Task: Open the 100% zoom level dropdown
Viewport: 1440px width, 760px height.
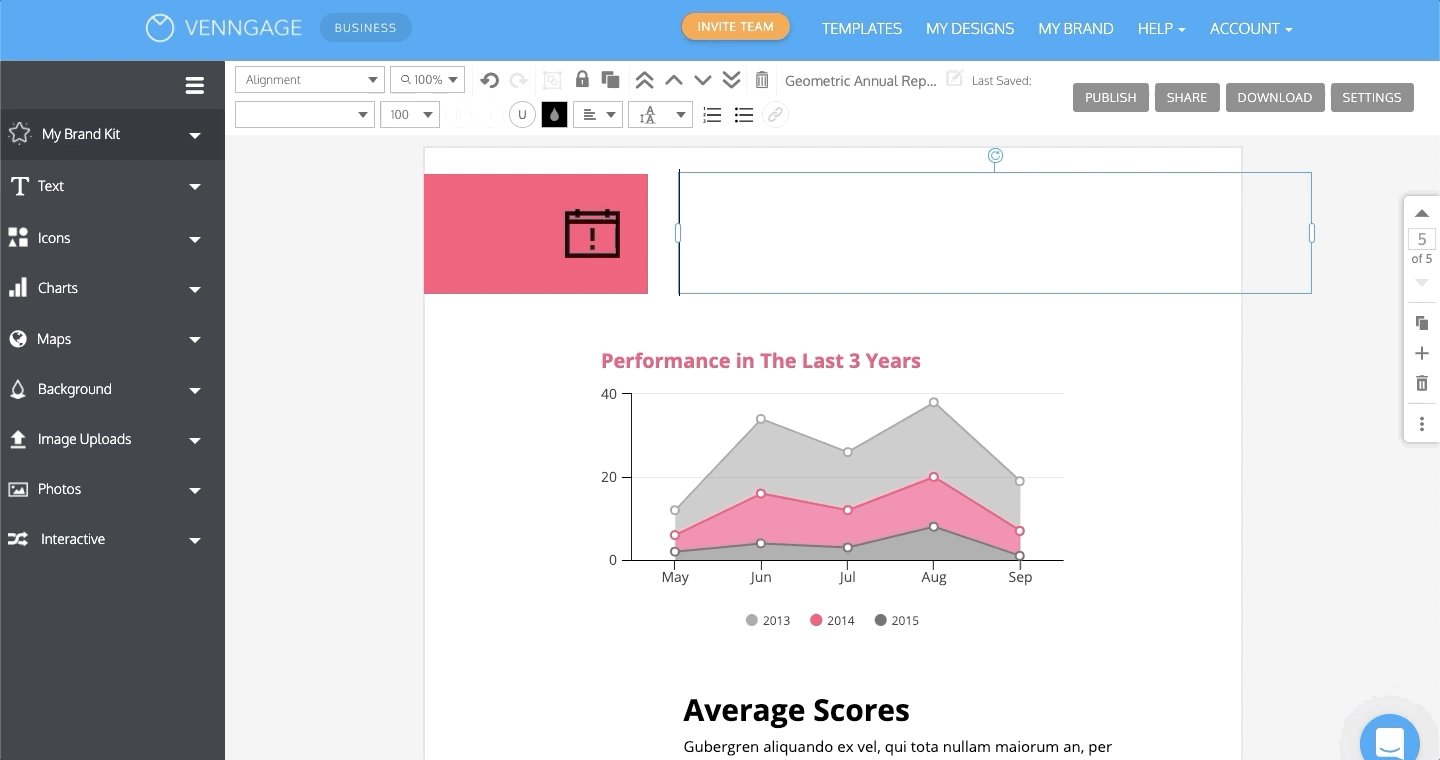Action: pyautogui.click(x=428, y=80)
